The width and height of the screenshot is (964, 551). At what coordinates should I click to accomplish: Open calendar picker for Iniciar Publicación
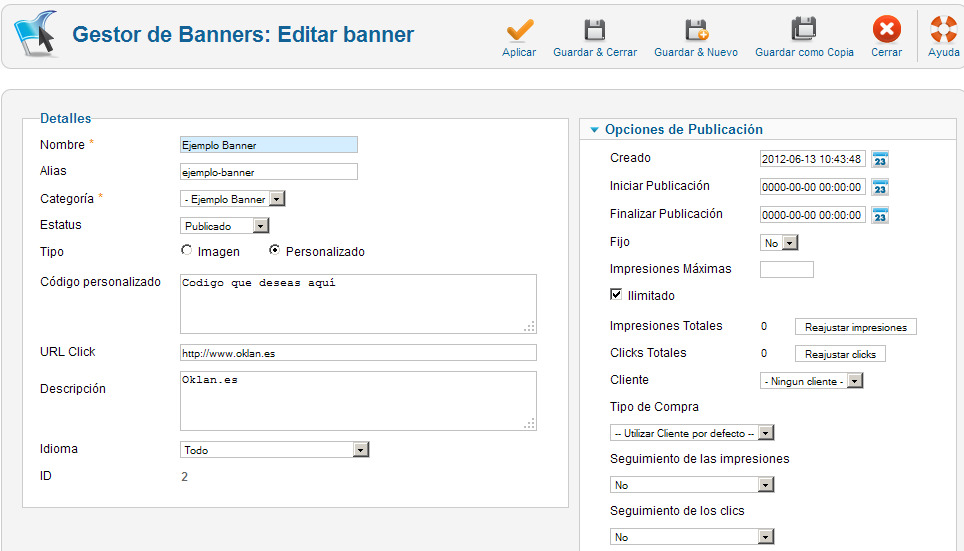point(880,187)
